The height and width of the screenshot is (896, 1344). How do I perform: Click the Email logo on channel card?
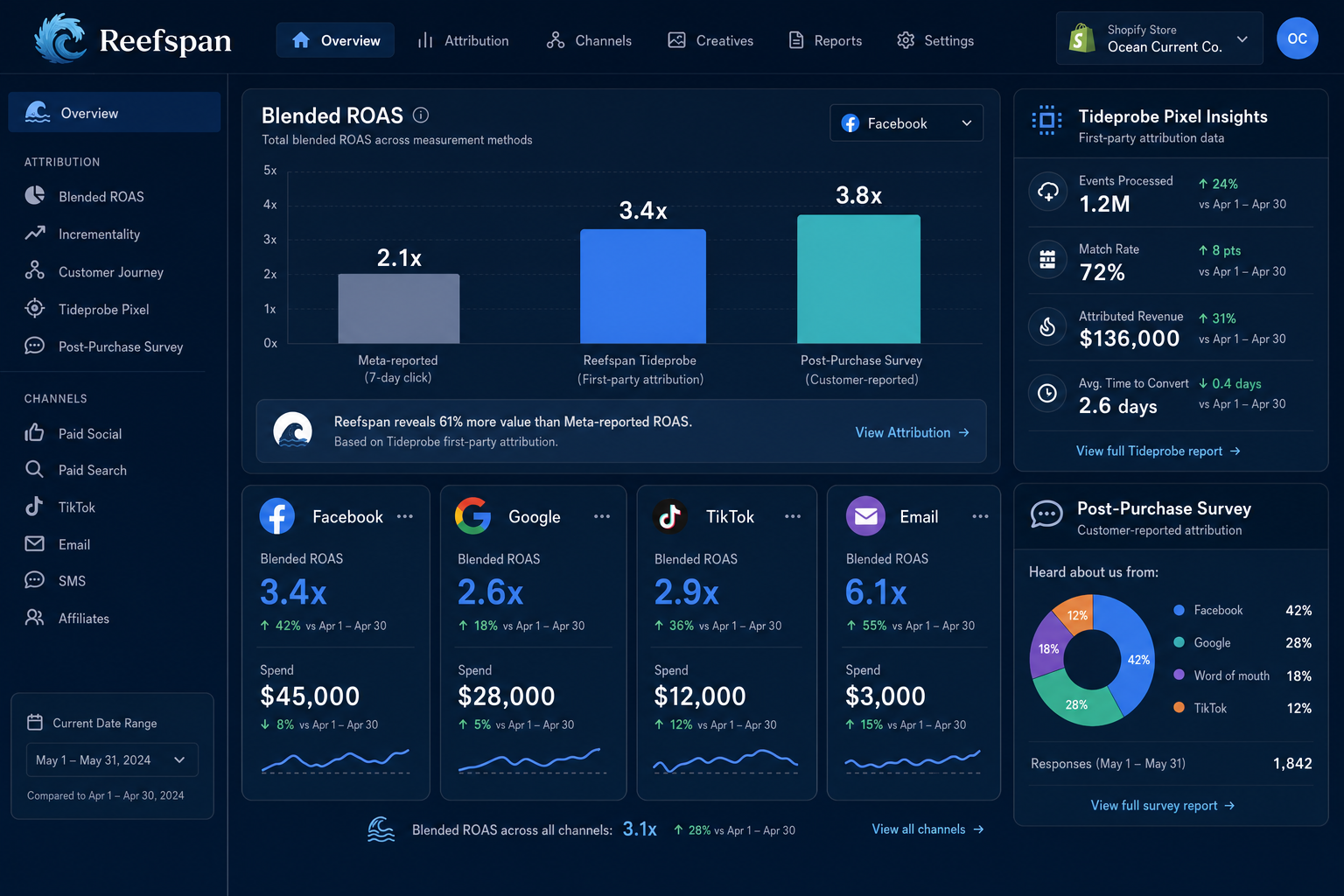pyautogui.click(x=865, y=516)
